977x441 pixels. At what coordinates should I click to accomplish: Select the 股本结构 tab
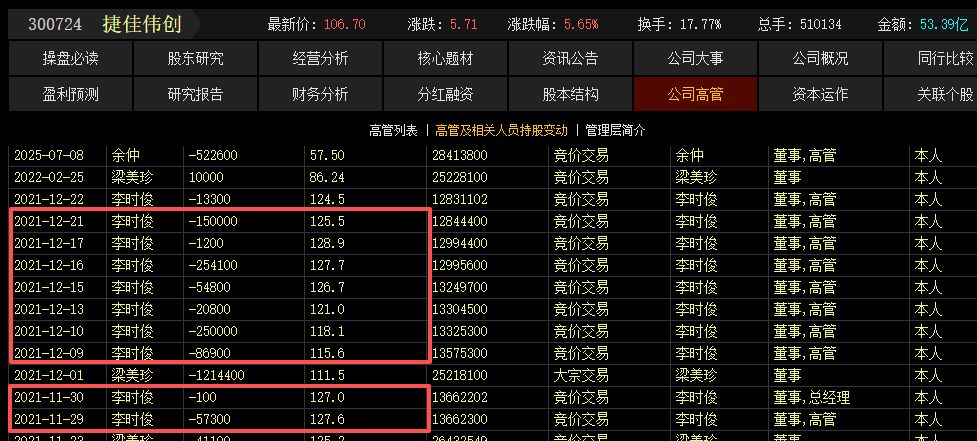[570, 95]
